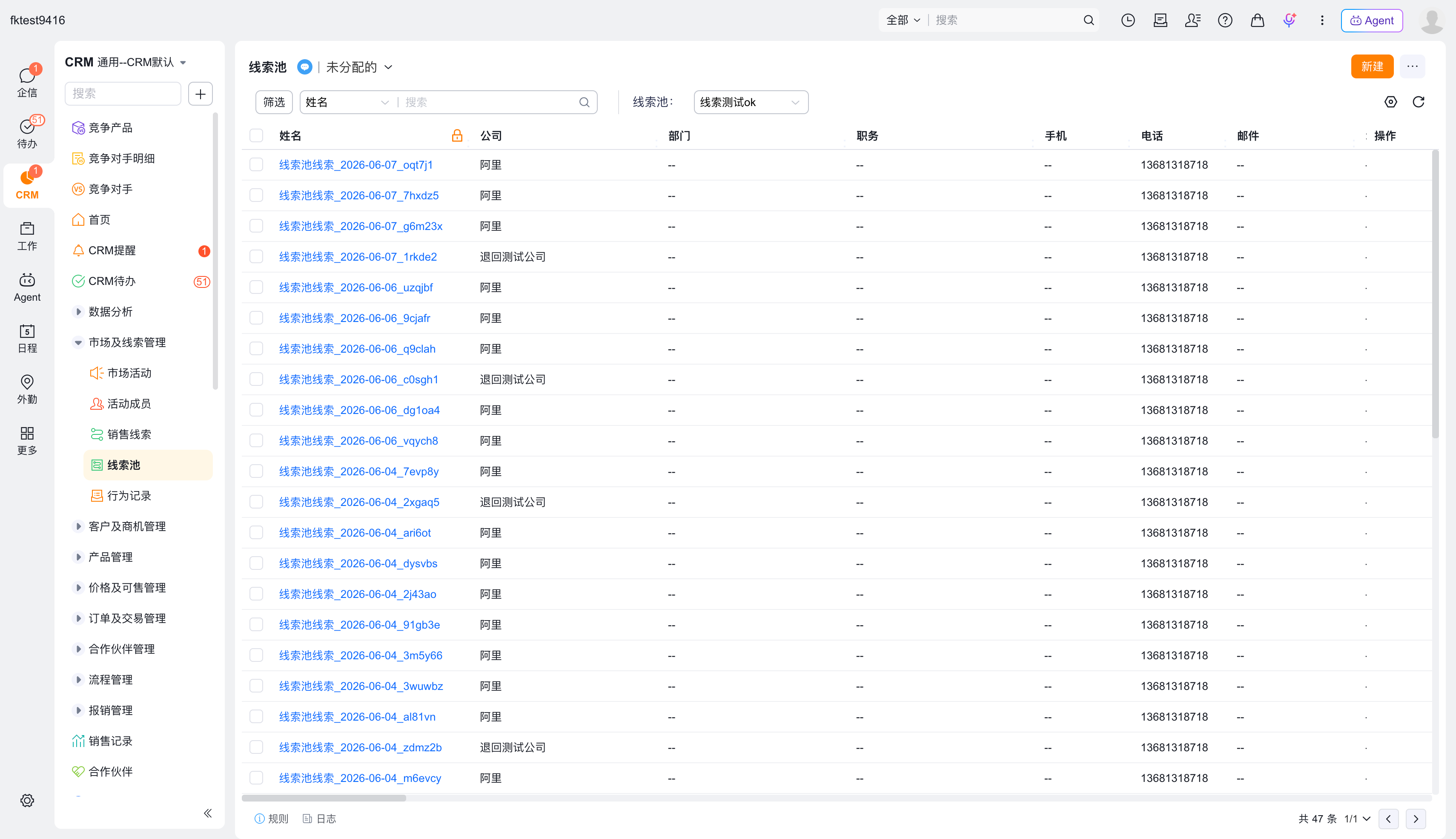Image resolution: width=1456 pixels, height=839 pixels.
Task: Open Agent in the left sidebar
Action: (x=27, y=287)
